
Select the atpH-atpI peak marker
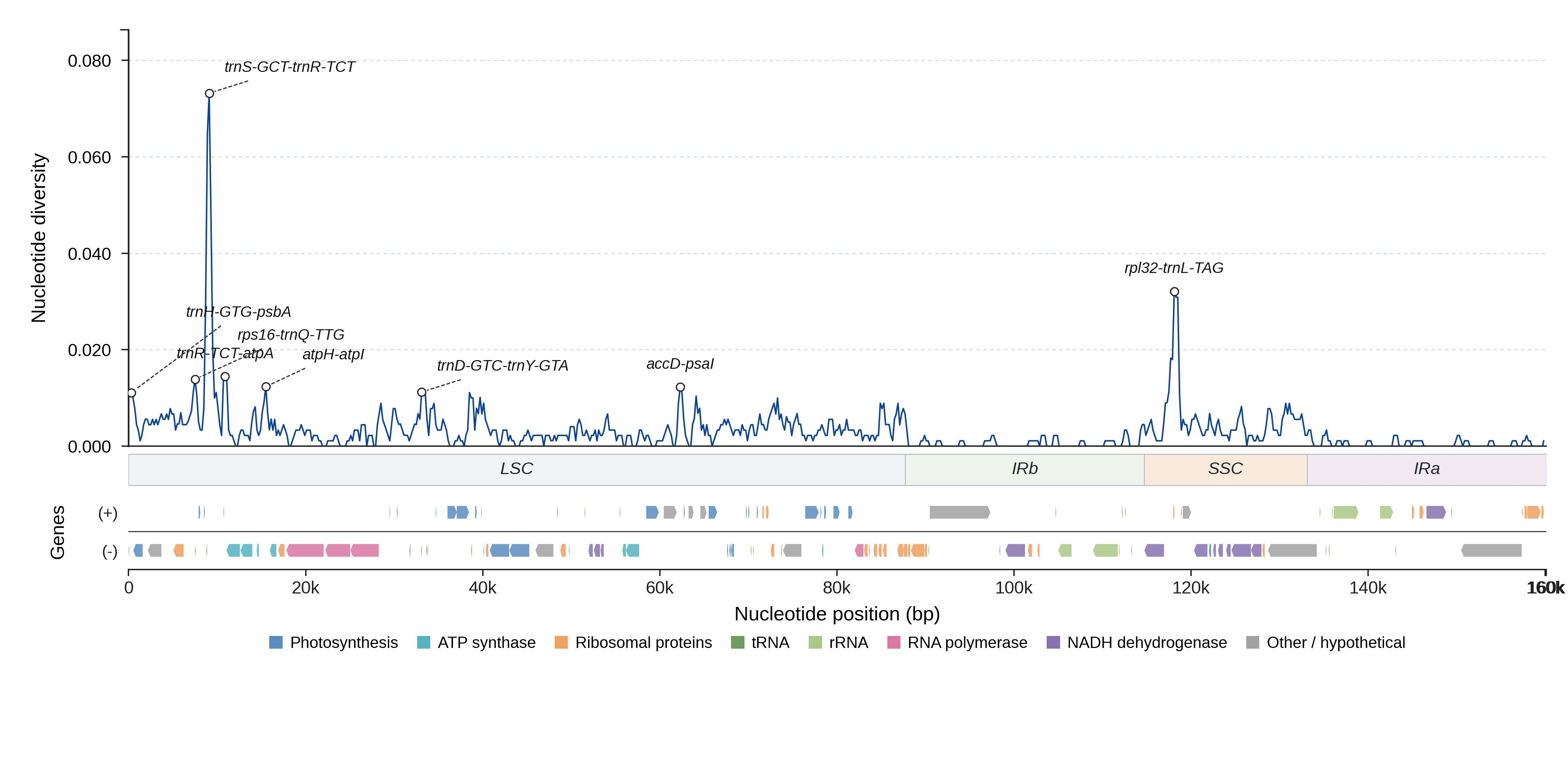pyautogui.click(x=266, y=387)
